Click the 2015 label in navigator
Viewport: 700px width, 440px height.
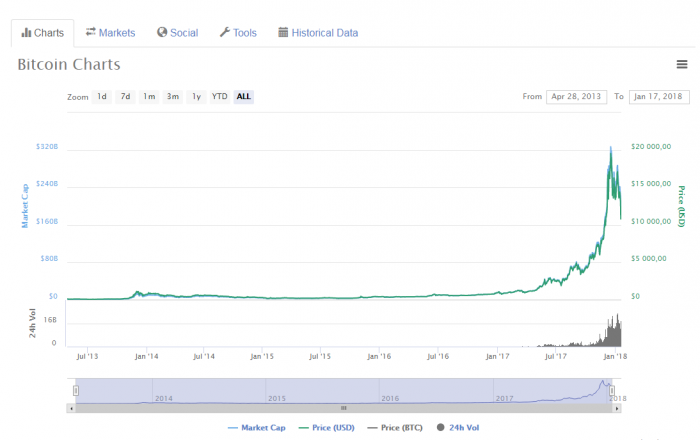click(x=277, y=398)
